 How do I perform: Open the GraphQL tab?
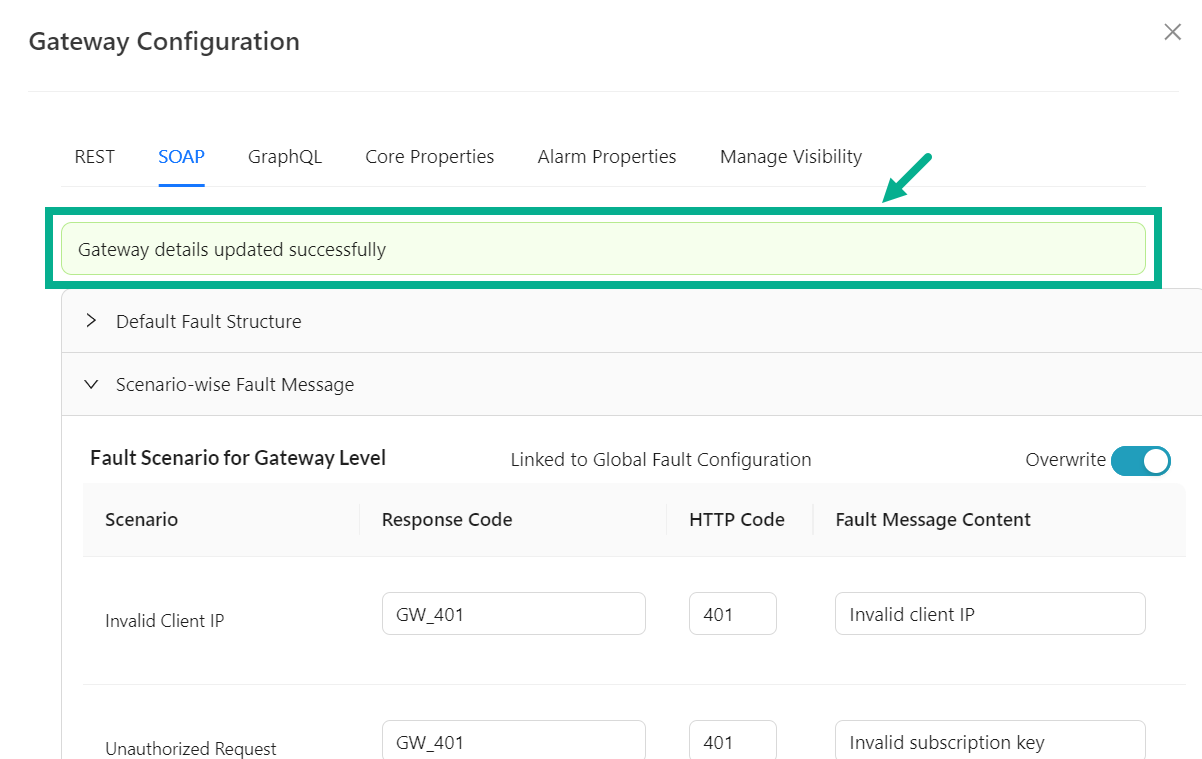click(x=285, y=157)
